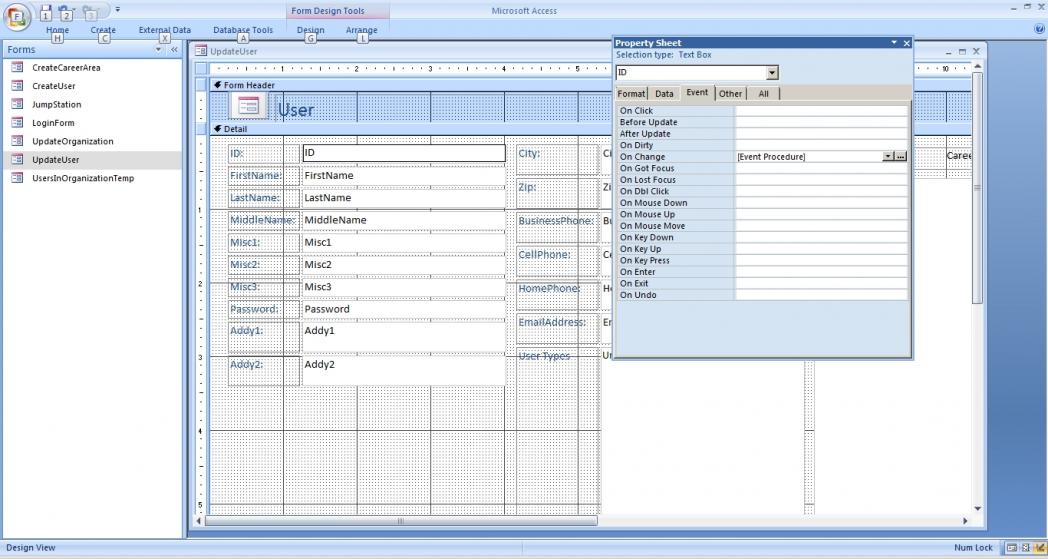
Task: Open the Create ribbon tab
Action: (x=103, y=30)
